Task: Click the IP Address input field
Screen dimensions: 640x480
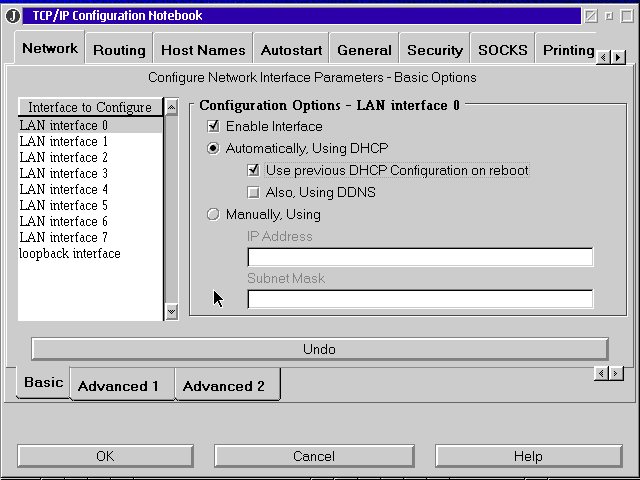Action: [420, 257]
